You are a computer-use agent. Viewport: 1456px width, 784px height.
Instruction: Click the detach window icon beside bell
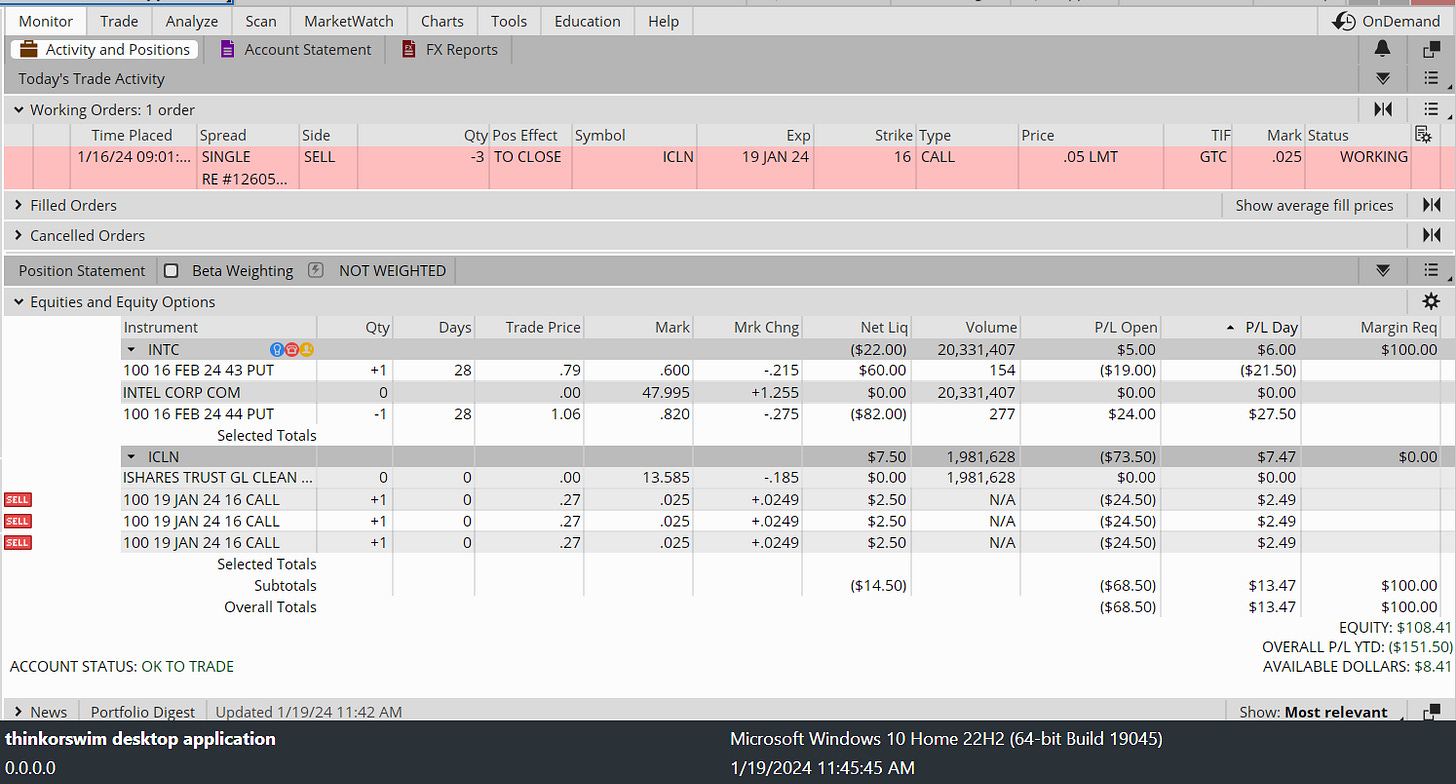pyautogui.click(x=1431, y=49)
